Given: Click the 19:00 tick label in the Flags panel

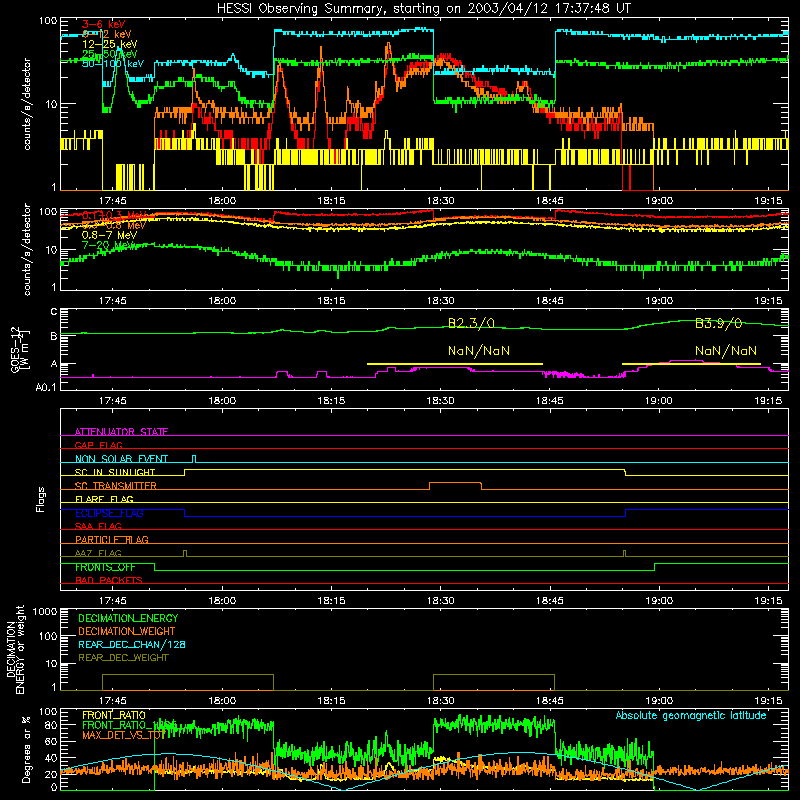Looking at the screenshot, I should pos(659,601).
